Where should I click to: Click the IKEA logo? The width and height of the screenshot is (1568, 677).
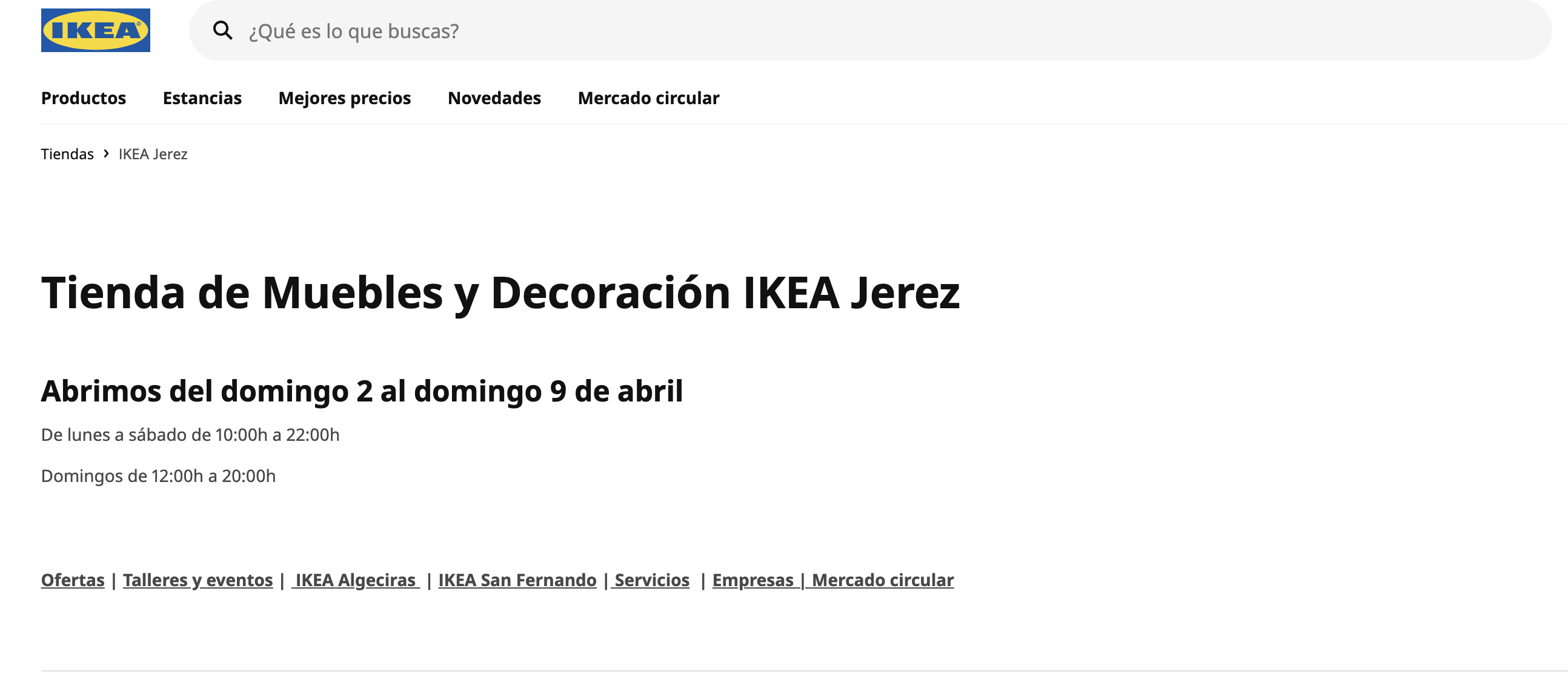96,30
